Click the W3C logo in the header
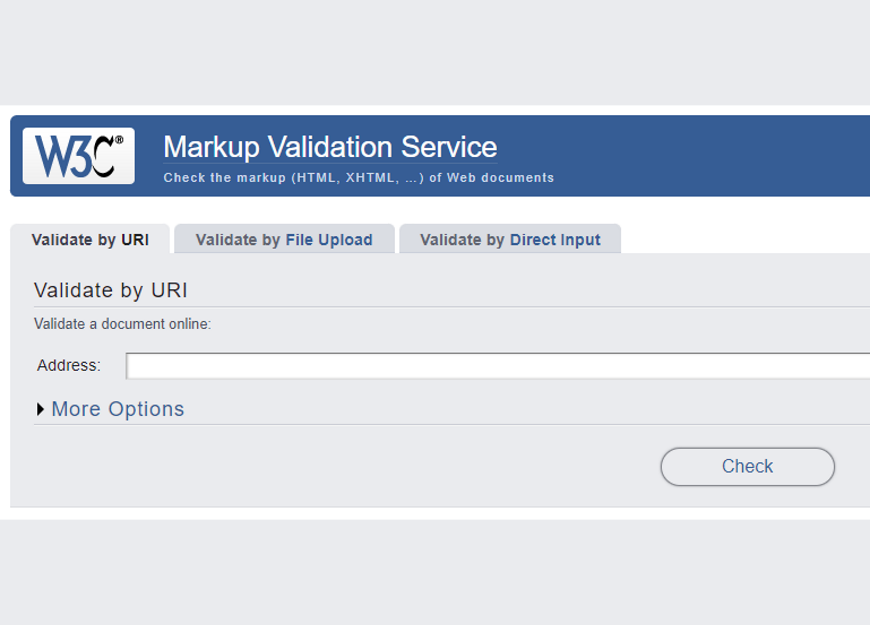870x625 pixels. click(78, 156)
